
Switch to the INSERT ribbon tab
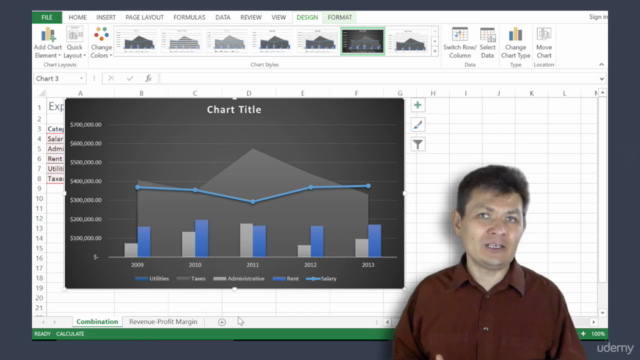[x=106, y=17]
